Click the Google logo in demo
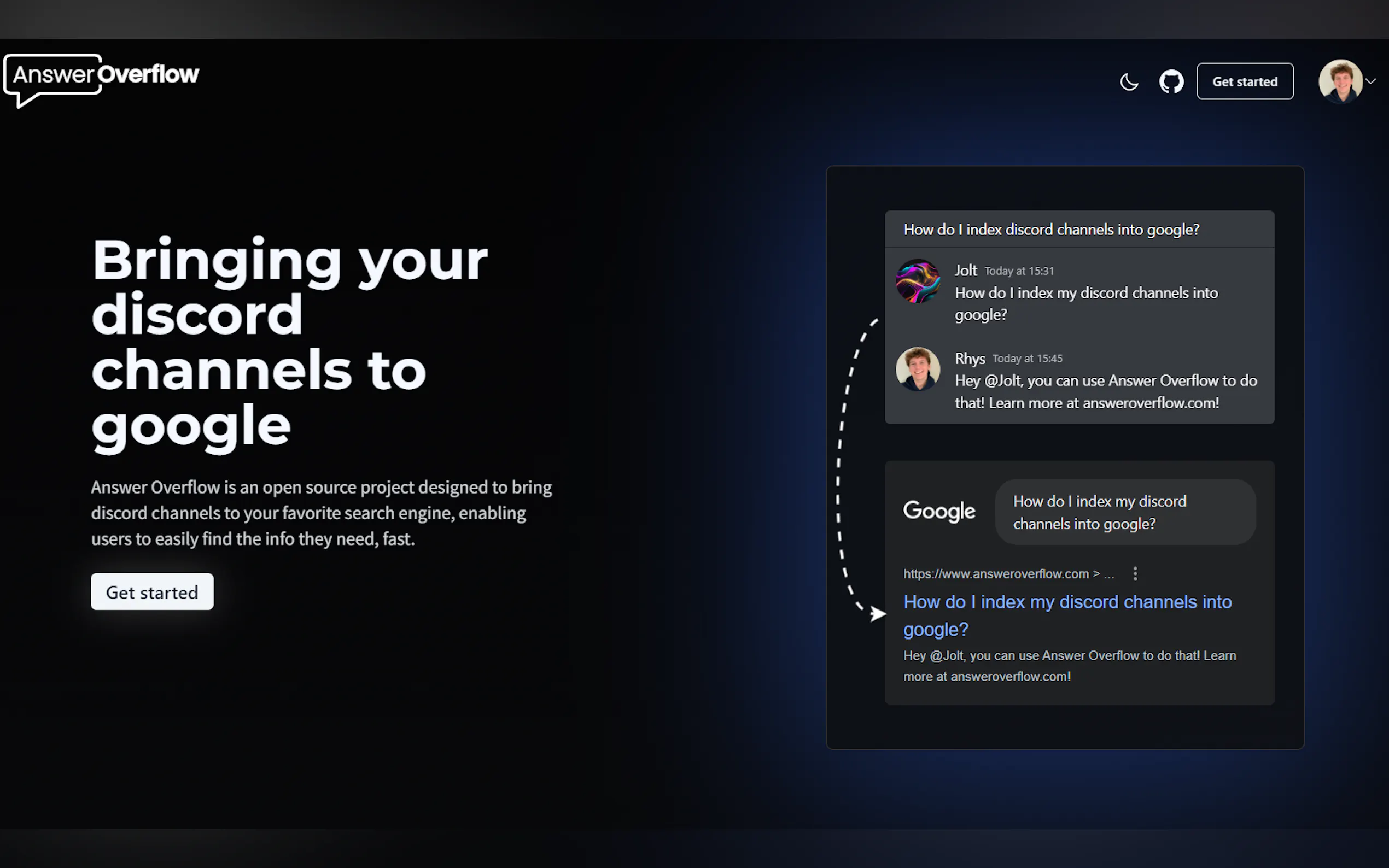This screenshot has width=1389, height=868. [x=939, y=511]
